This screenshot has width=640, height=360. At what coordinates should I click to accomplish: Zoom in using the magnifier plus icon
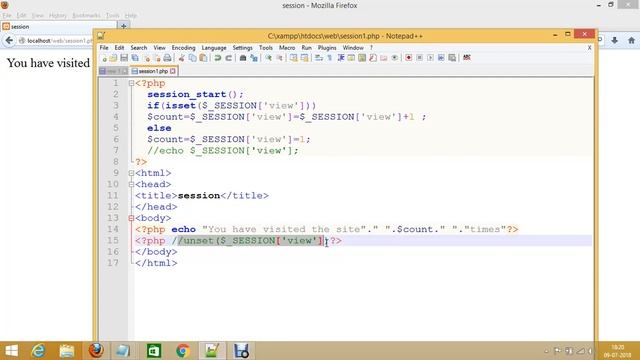click(x=269, y=58)
